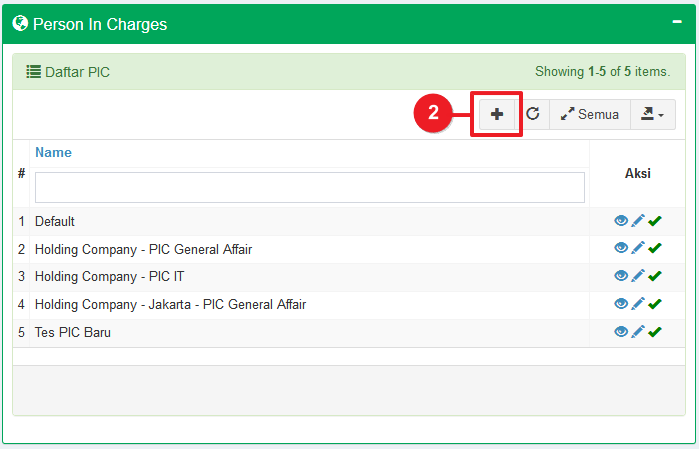
Task: Edit Holding Company - PIC General Affair
Action: coord(638,248)
